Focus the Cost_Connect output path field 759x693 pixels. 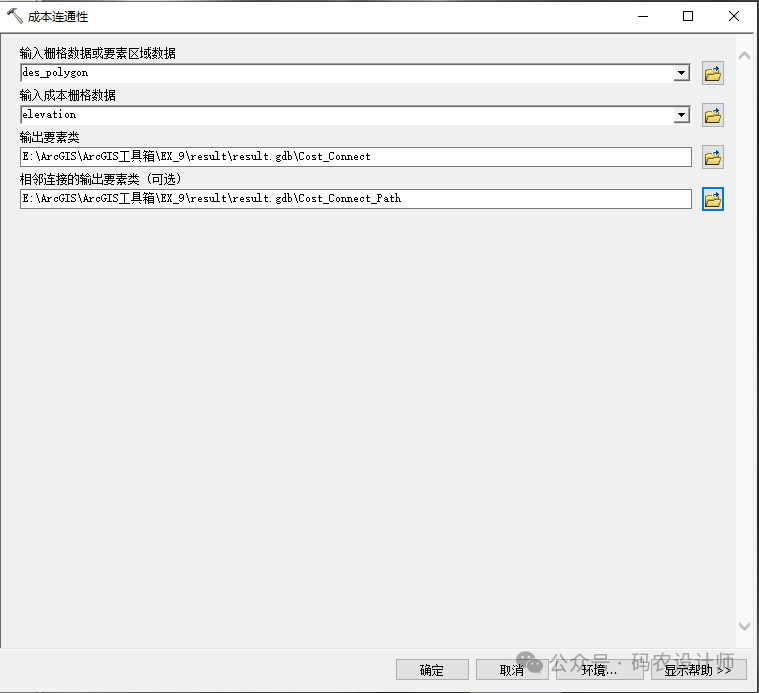coord(355,157)
